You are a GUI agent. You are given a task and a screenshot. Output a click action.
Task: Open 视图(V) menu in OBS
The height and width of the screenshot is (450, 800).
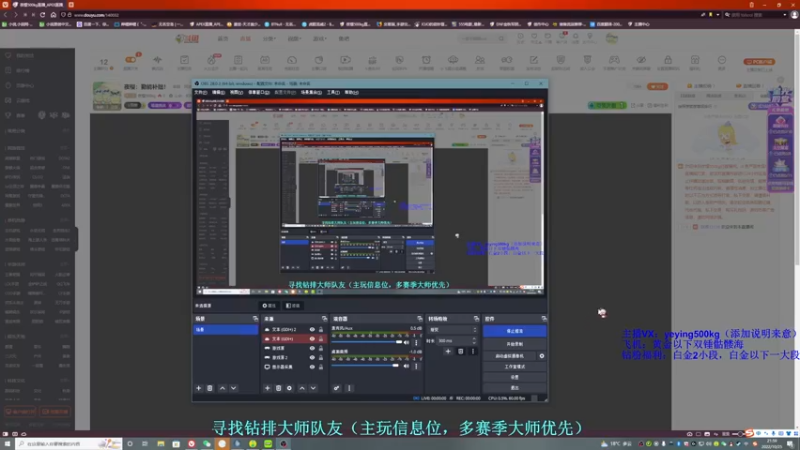tap(236, 92)
